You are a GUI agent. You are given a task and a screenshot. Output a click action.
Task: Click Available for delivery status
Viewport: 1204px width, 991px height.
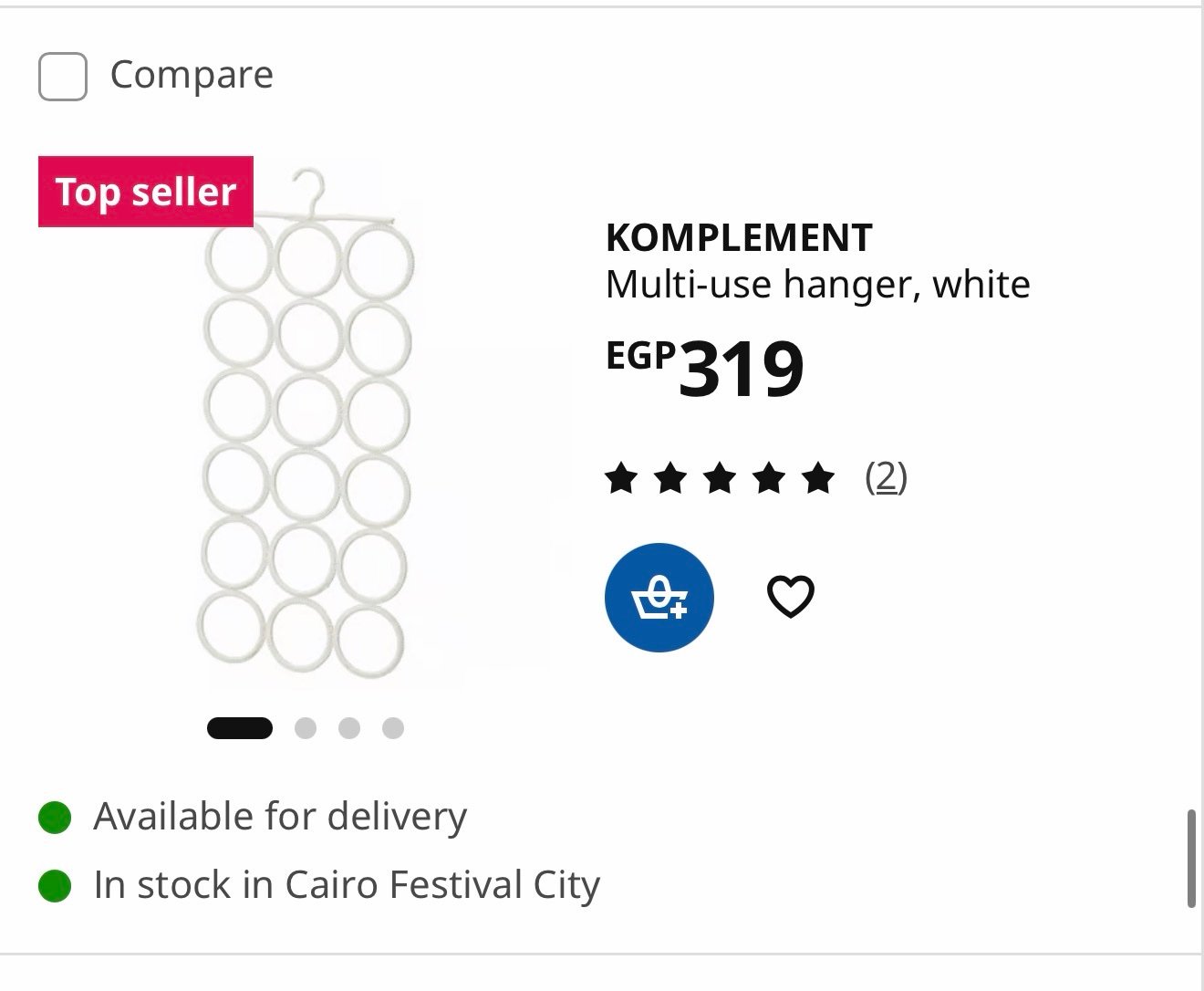280,817
